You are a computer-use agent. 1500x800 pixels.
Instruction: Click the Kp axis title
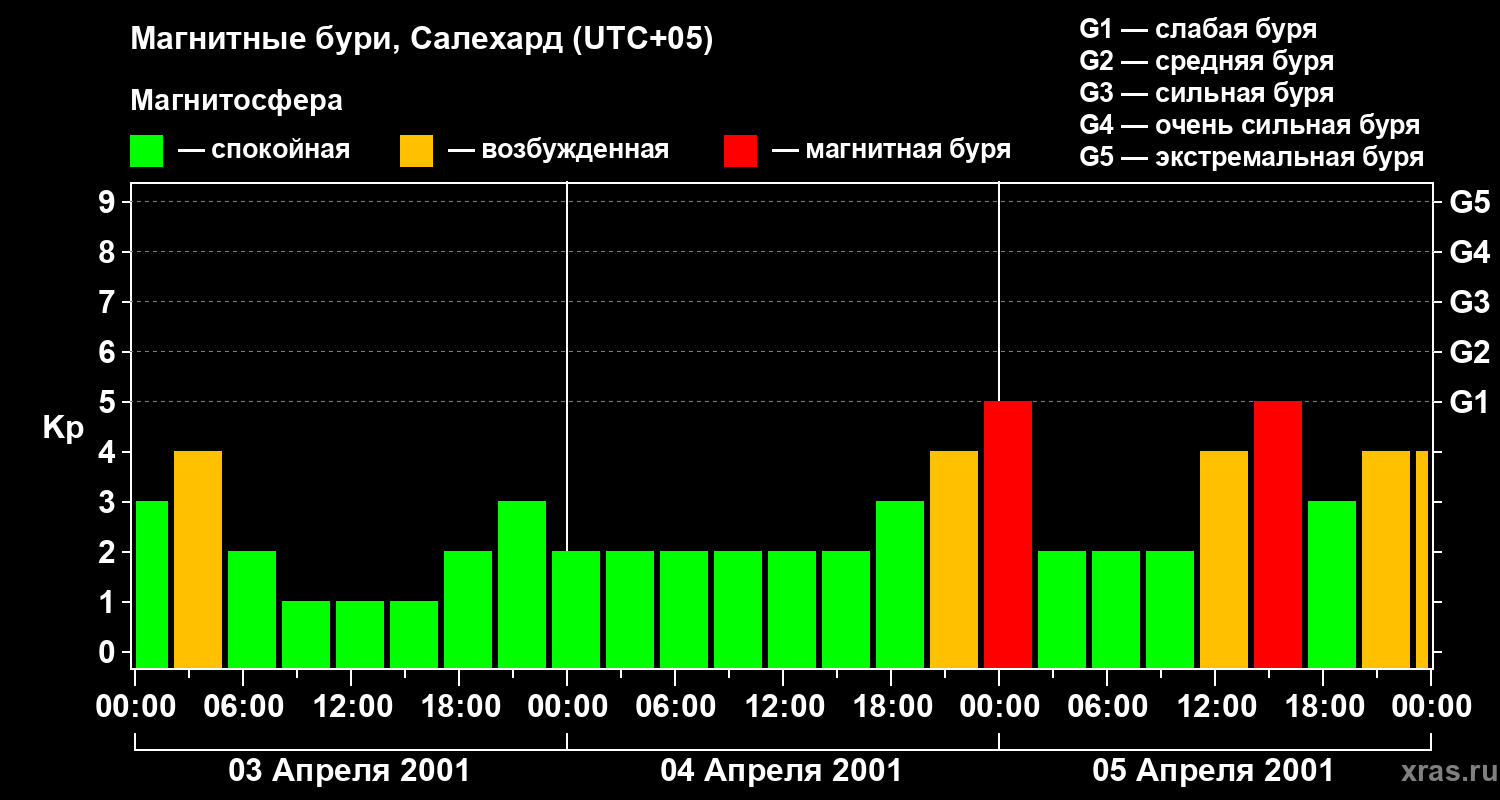tap(63, 428)
